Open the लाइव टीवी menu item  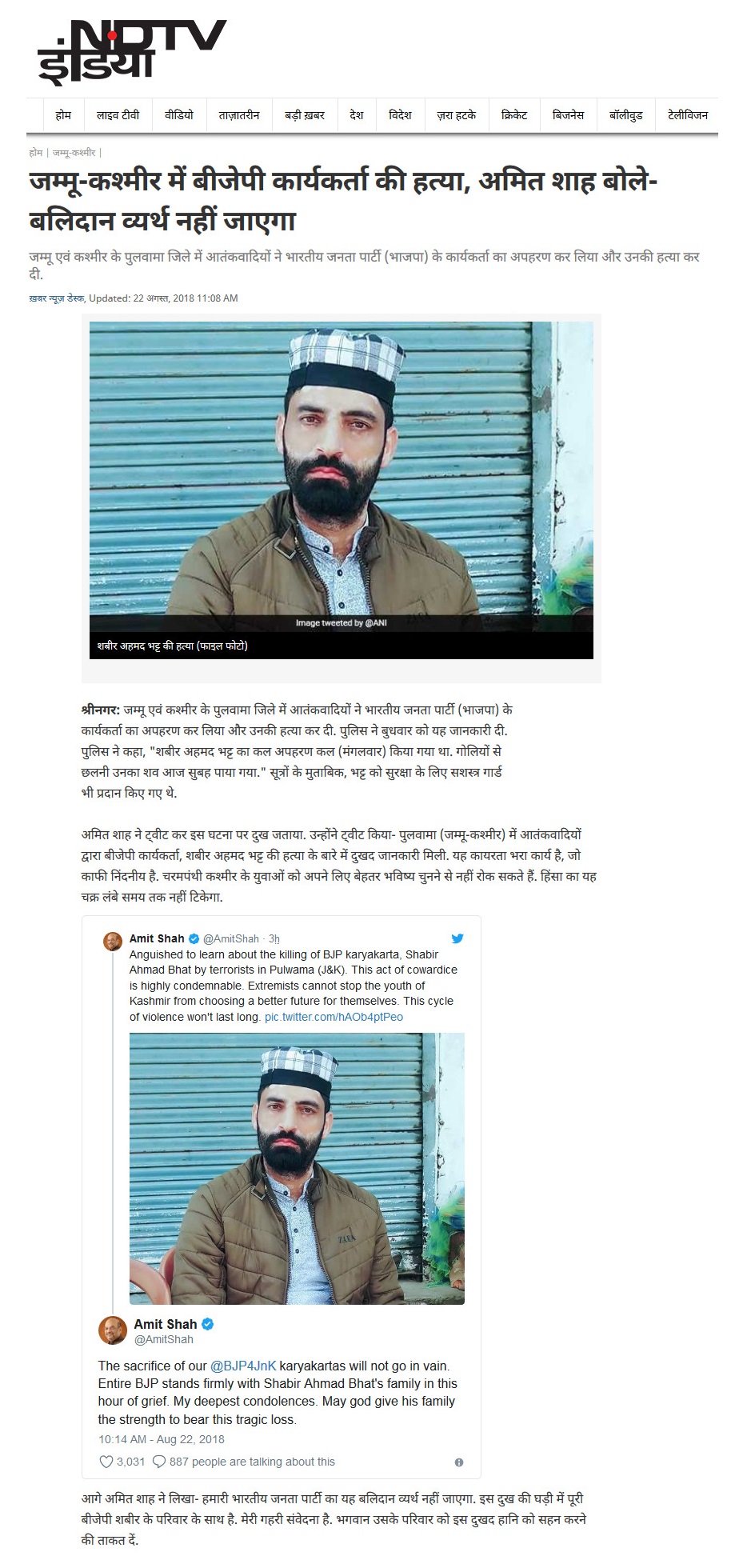[118, 115]
